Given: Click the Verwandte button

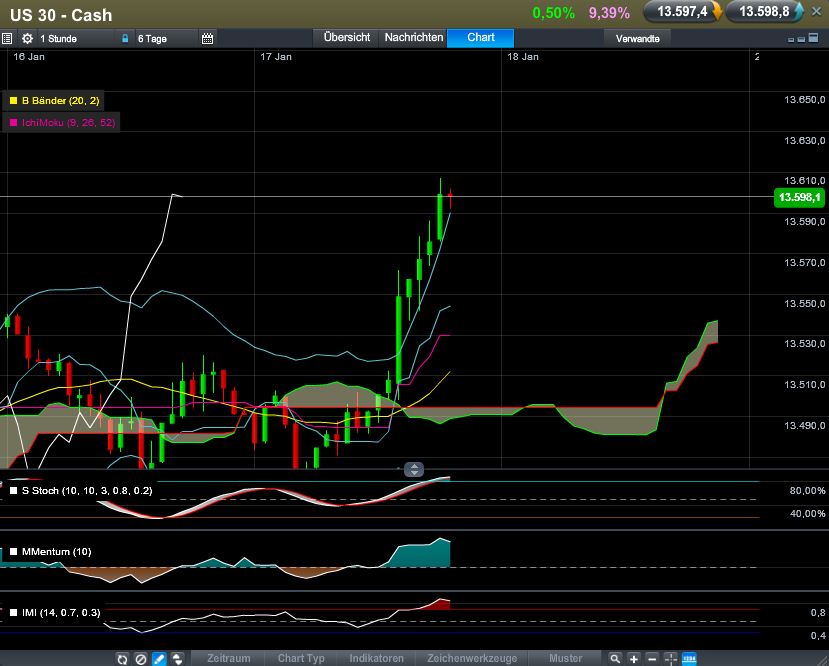Looking at the screenshot, I should click(x=638, y=38).
